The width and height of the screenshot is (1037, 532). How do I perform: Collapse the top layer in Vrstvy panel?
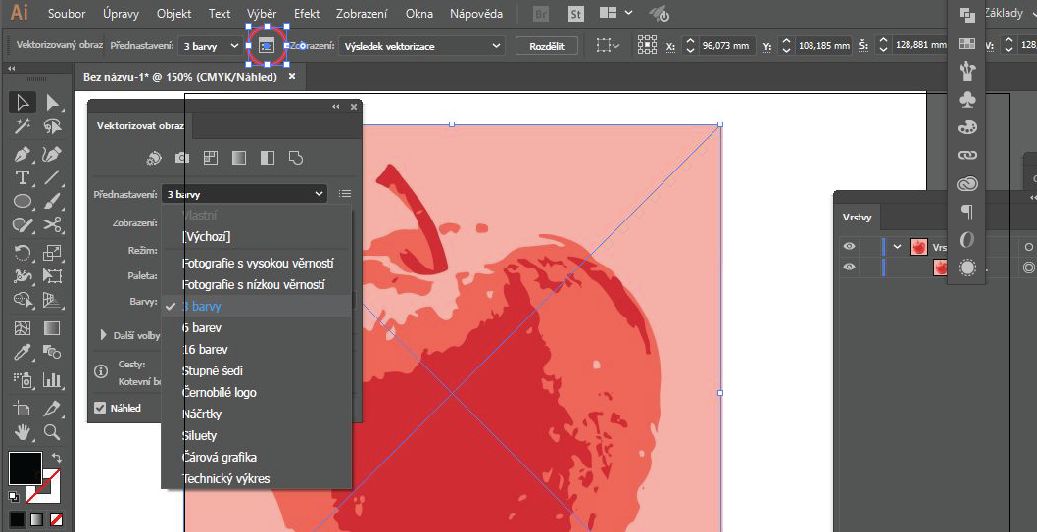click(x=897, y=247)
